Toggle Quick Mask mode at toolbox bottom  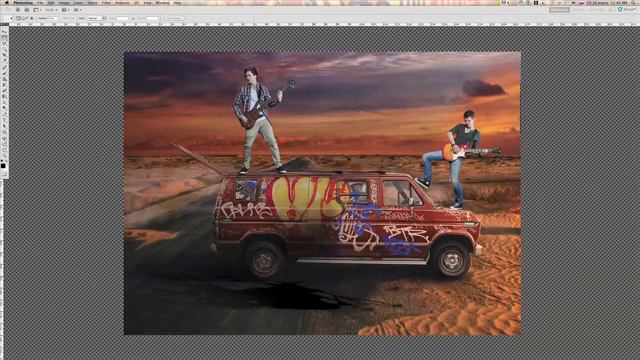[x=4, y=174]
